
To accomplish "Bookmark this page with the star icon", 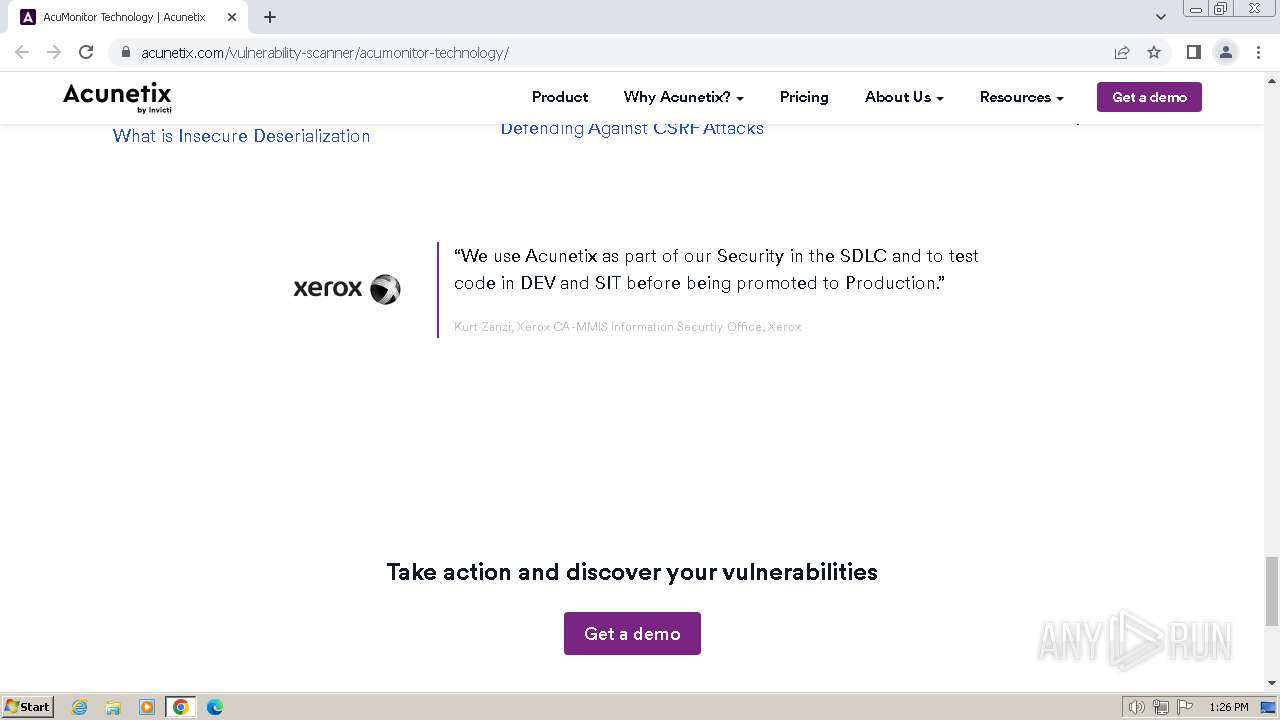I will pyautogui.click(x=1154, y=52).
